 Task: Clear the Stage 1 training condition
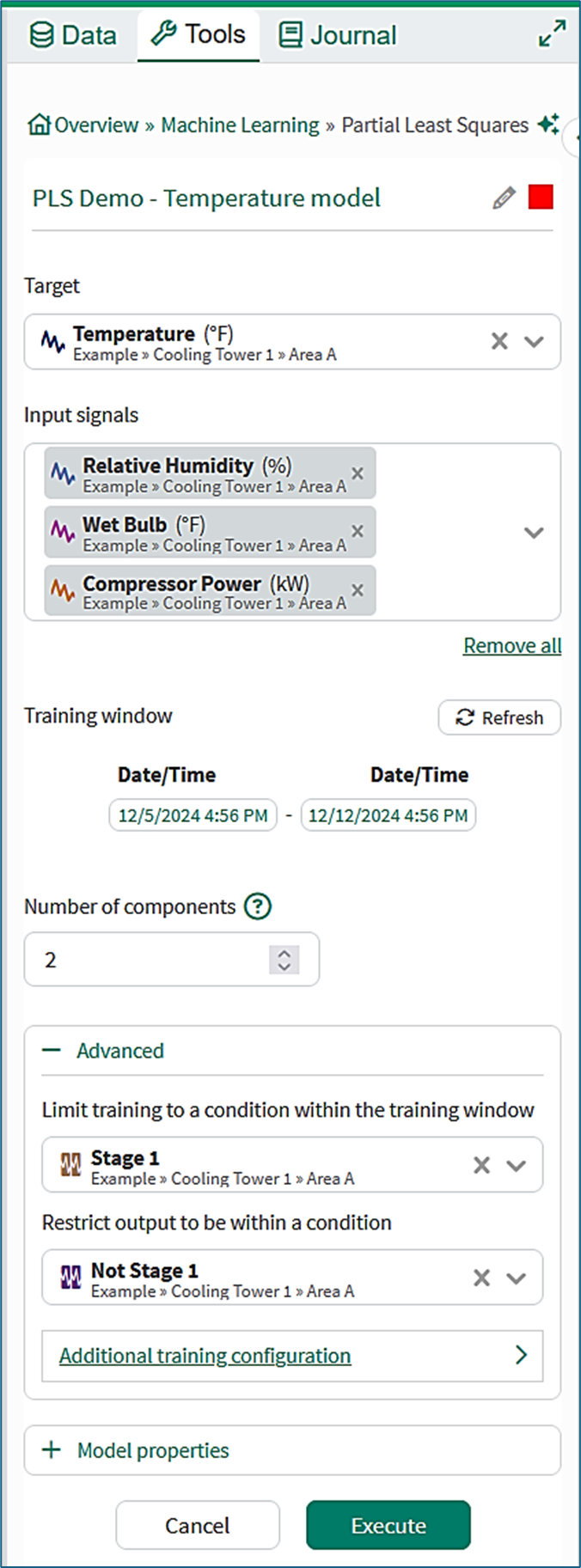481,1165
